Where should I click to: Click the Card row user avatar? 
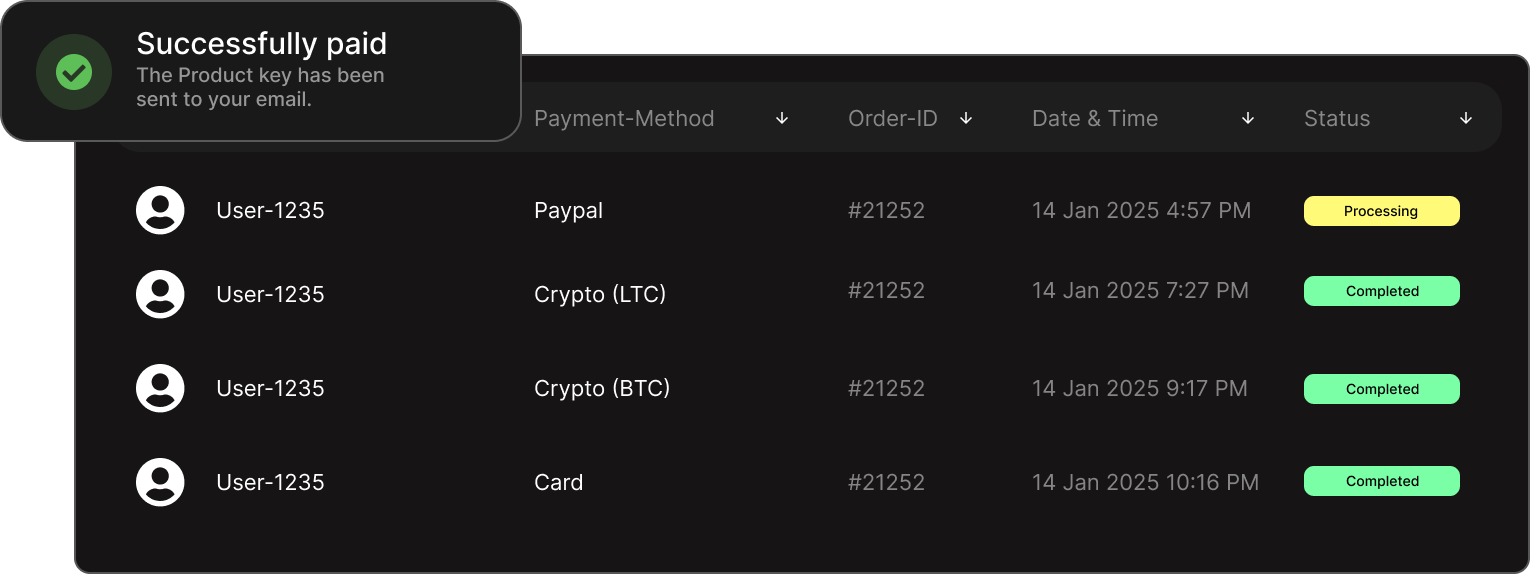point(160,482)
